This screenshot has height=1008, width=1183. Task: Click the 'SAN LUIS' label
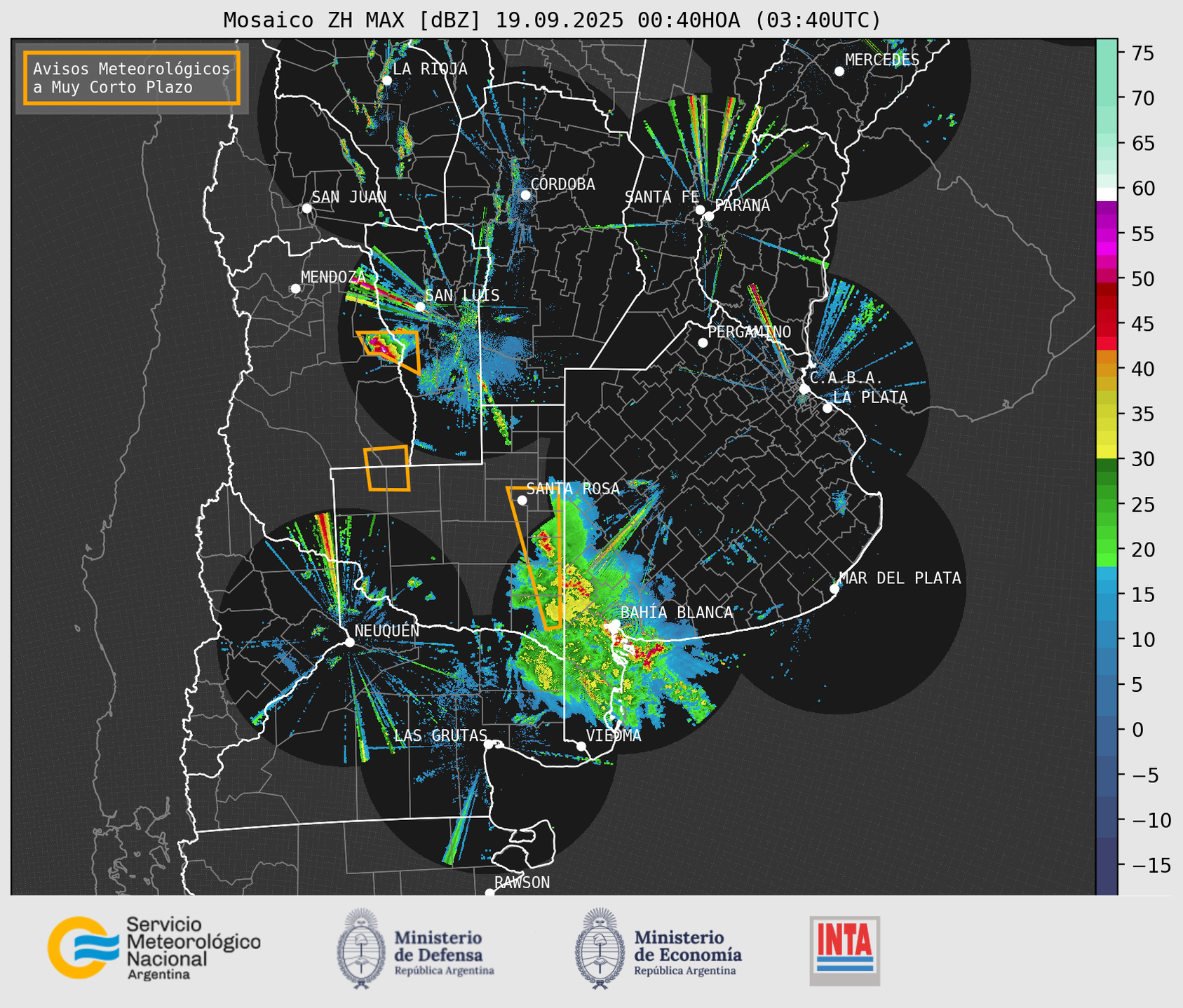point(462,295)
